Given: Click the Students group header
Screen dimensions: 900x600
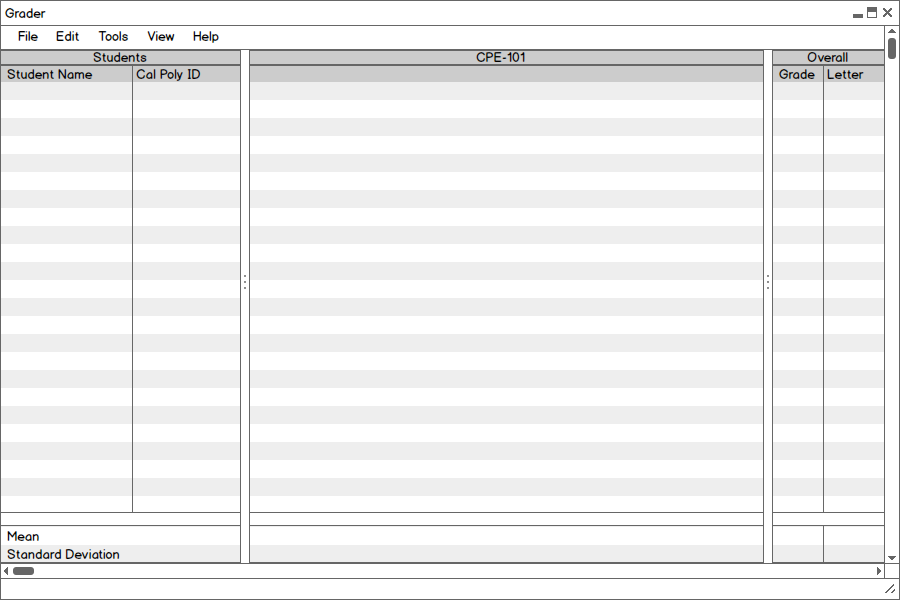Looking at the screenshot, I should point(120,58).
